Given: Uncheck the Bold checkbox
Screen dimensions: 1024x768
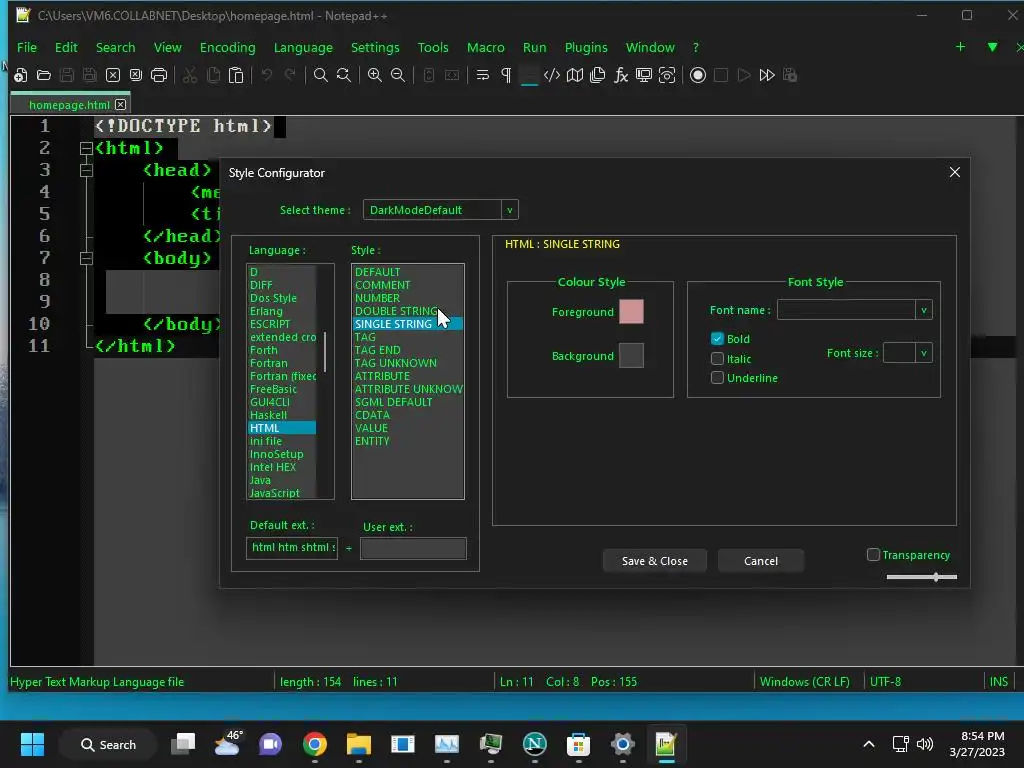Looking at the screenshot, I should pyautogui.click(x=717, y=338).
